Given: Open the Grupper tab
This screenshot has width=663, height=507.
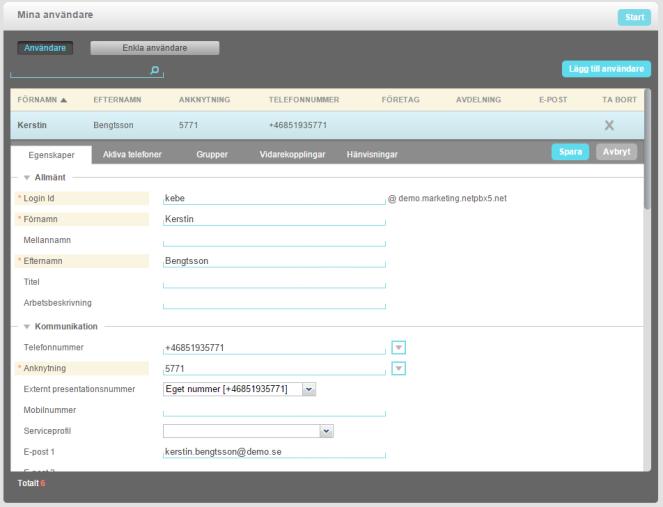Looking at the screenshot, I should point(212,154).
